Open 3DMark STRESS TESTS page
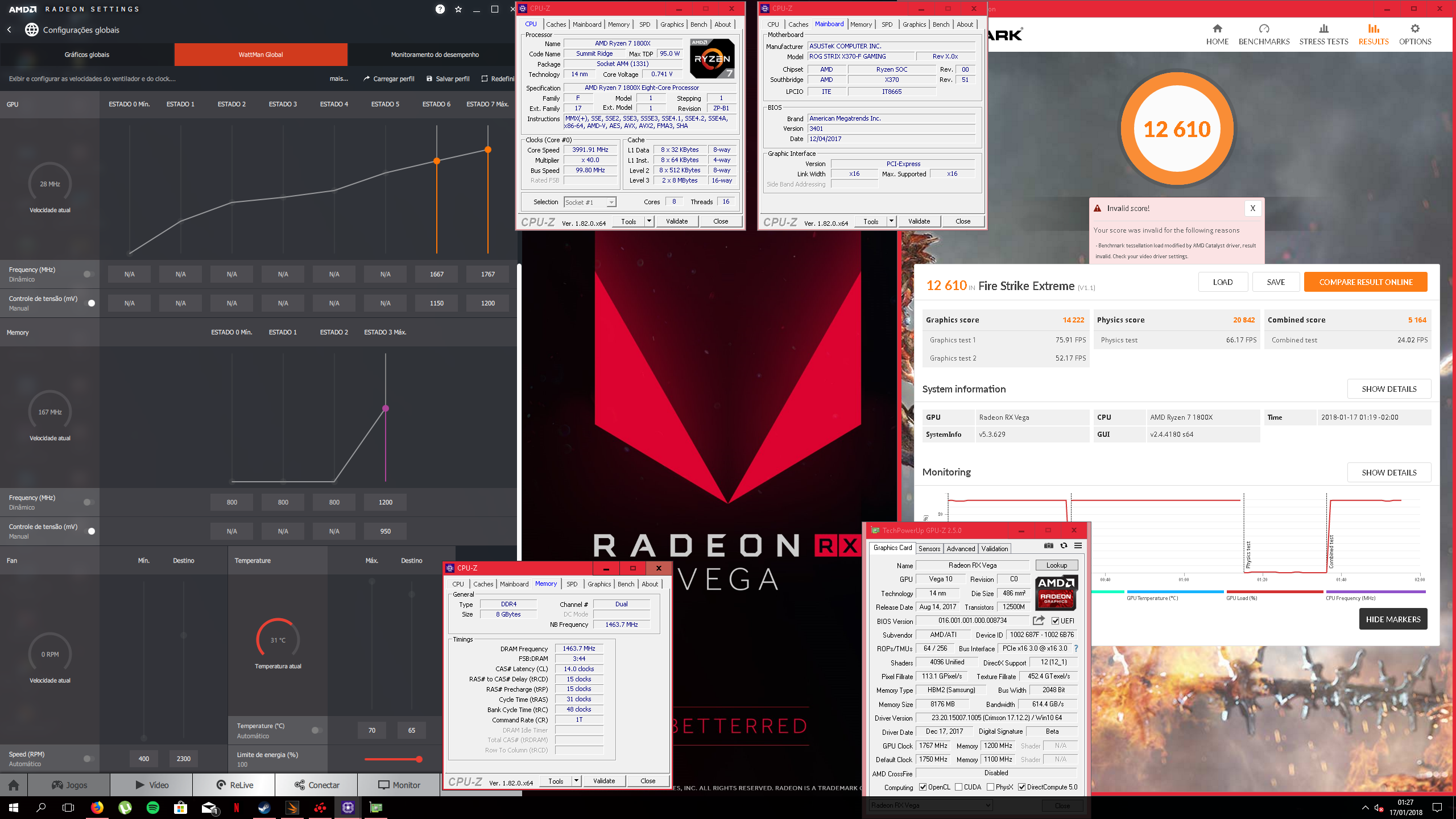The width and height of the screenshot is (1456, 819). [1323, 34]
